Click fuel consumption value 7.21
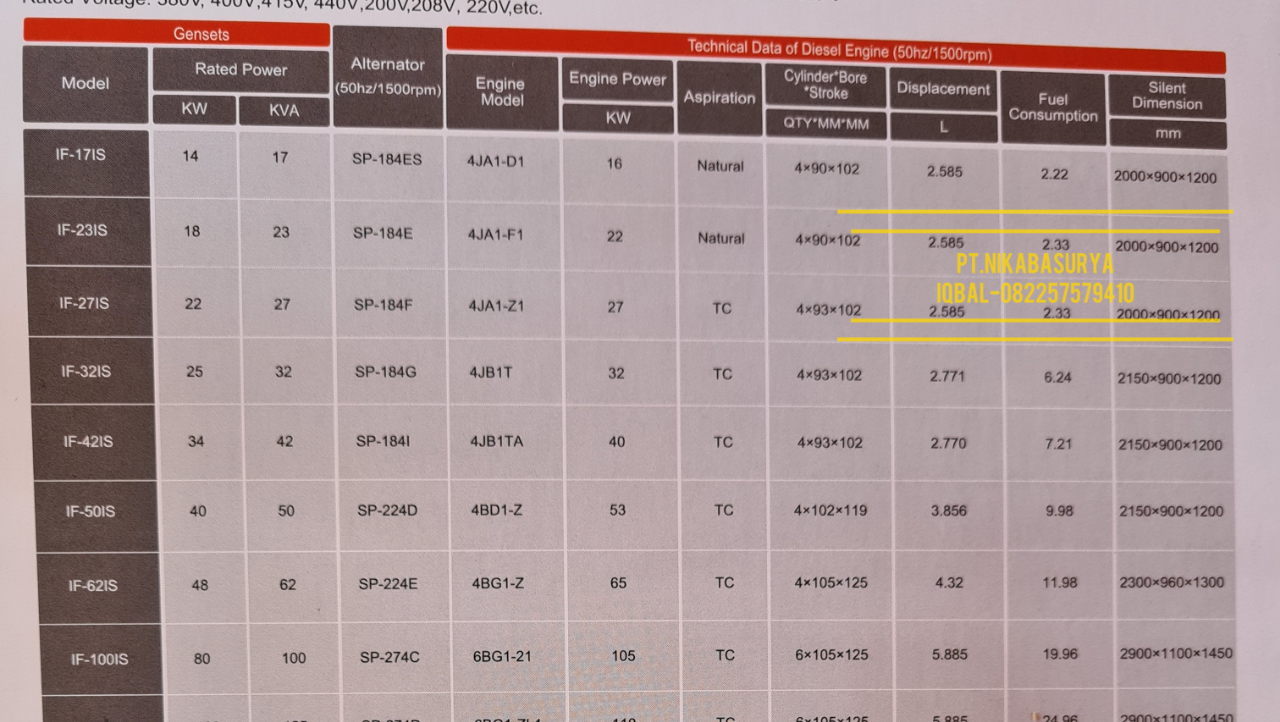 click(1058, 443)
